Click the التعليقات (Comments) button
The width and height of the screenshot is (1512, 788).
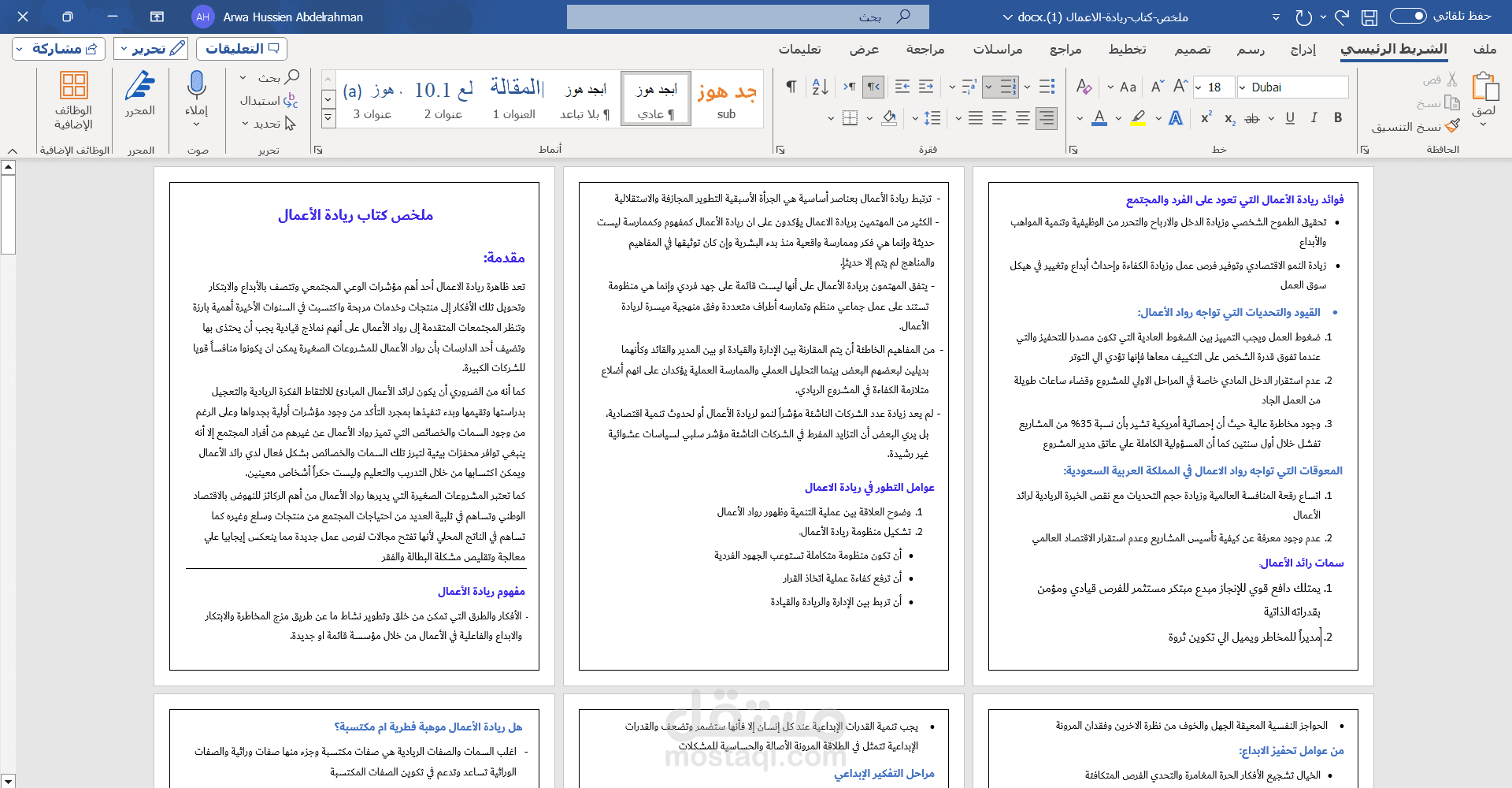[x=242, y=49]
